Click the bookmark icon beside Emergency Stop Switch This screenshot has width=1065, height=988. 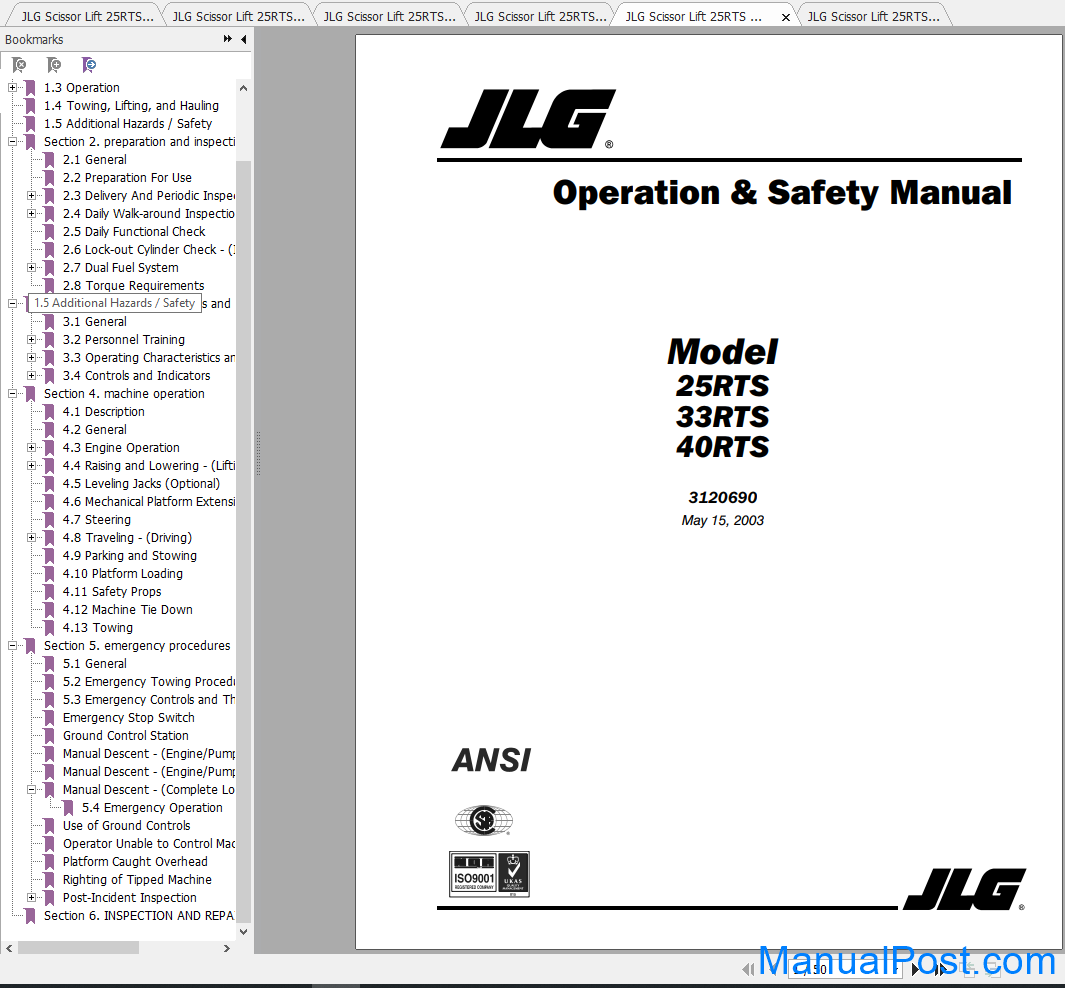pyautogui.click(x=49, y=718)
